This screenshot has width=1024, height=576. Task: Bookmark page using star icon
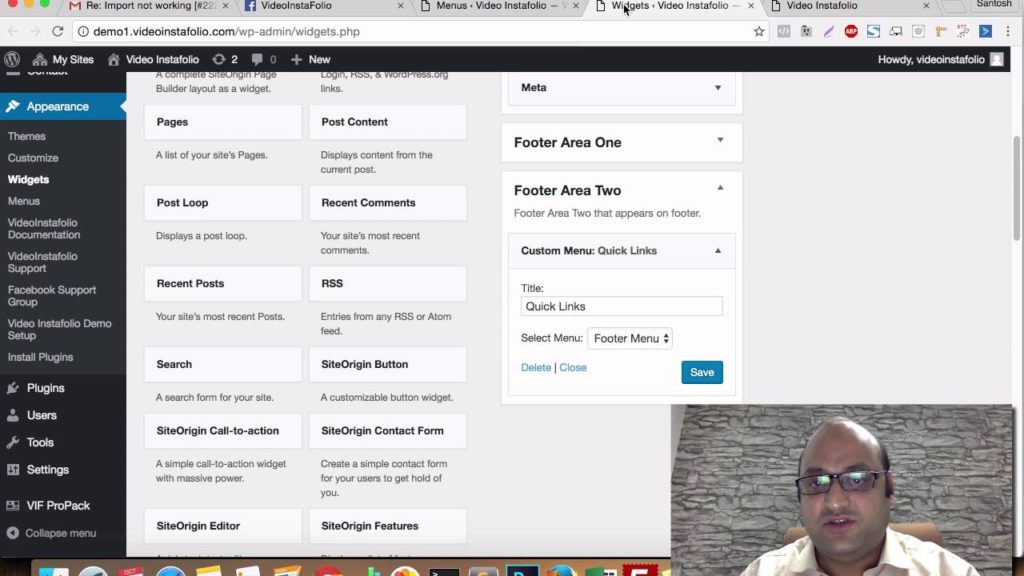point(759,31)
